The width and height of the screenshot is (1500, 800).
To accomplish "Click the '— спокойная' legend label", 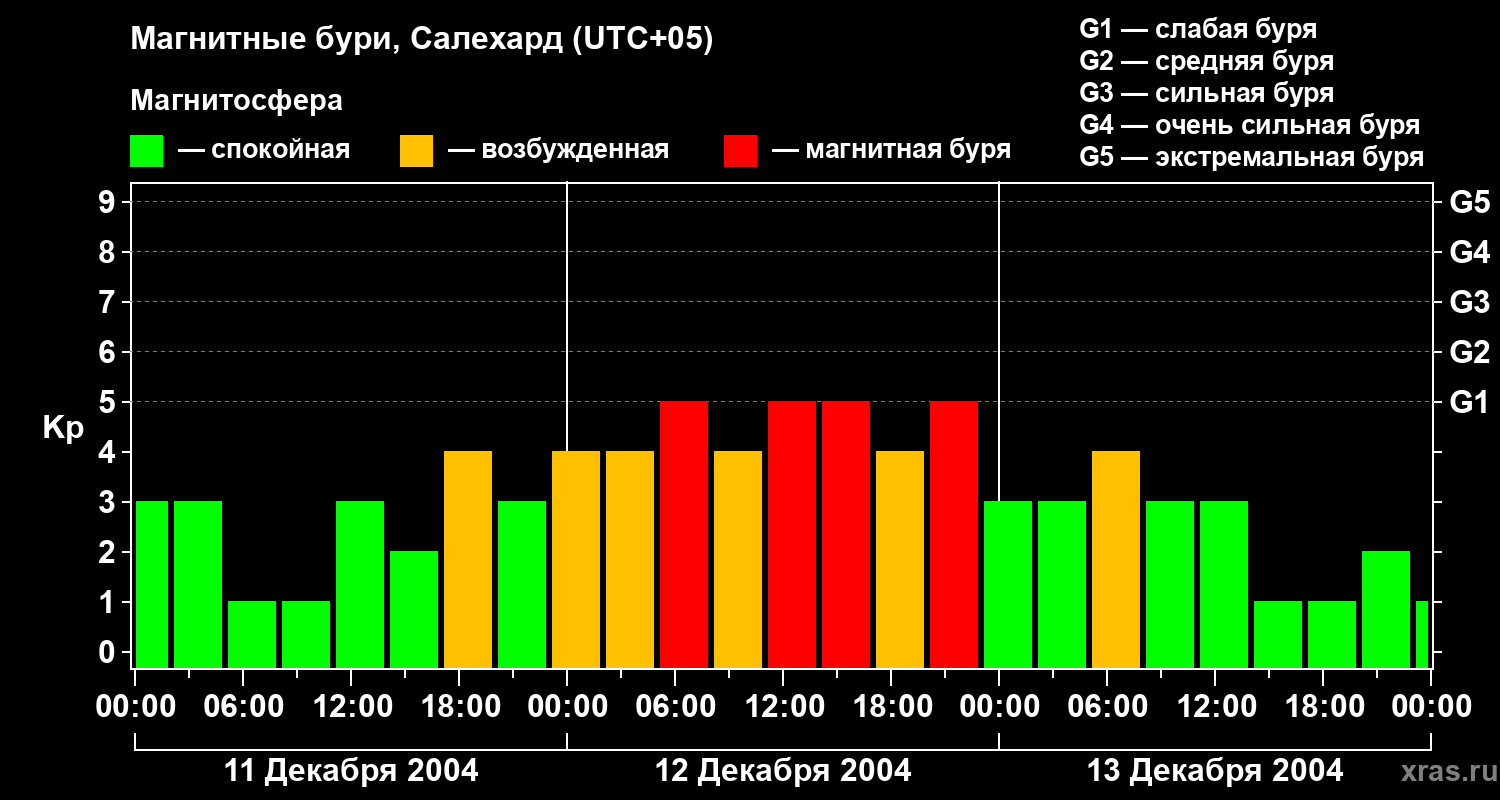I will pos(264,150).
